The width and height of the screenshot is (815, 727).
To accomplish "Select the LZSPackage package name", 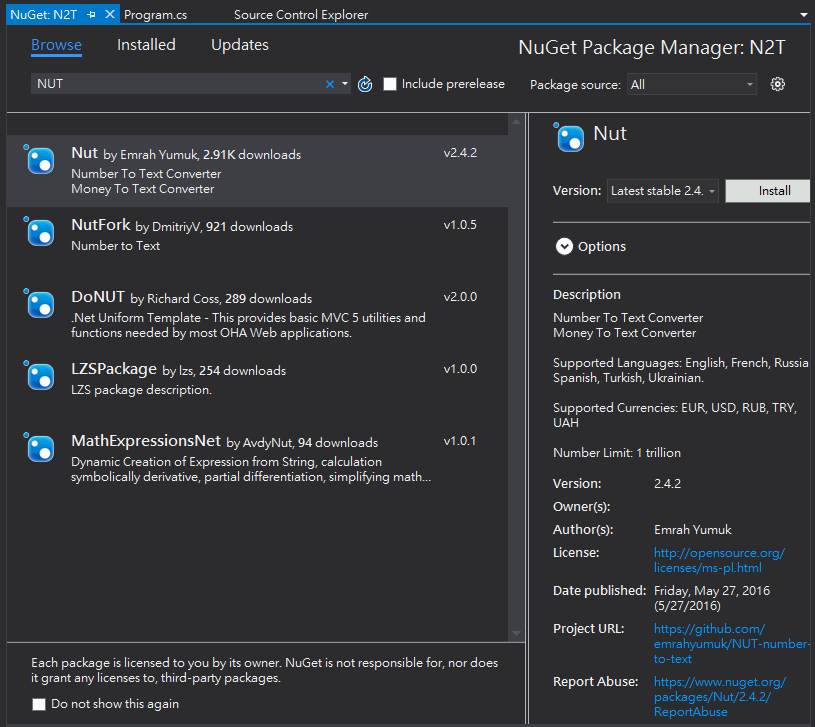I will pos(114,369).
